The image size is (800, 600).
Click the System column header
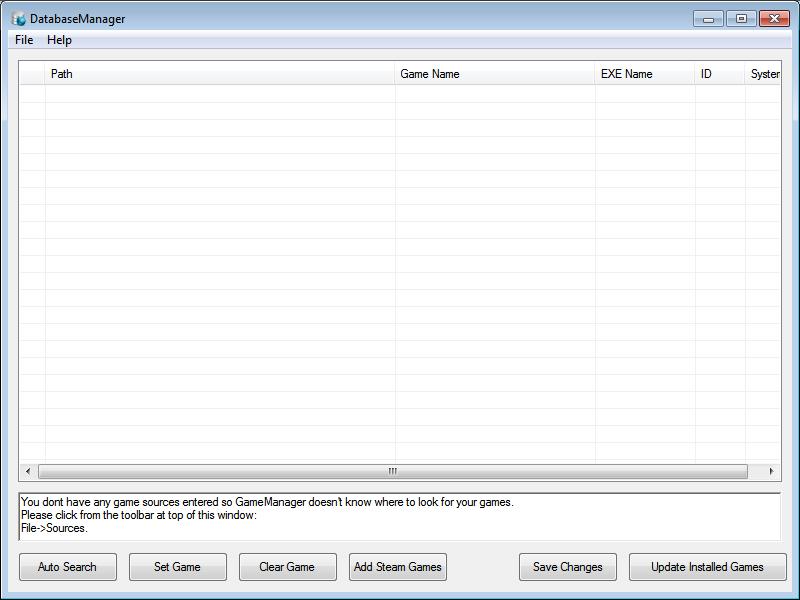(x=764, y=74)
